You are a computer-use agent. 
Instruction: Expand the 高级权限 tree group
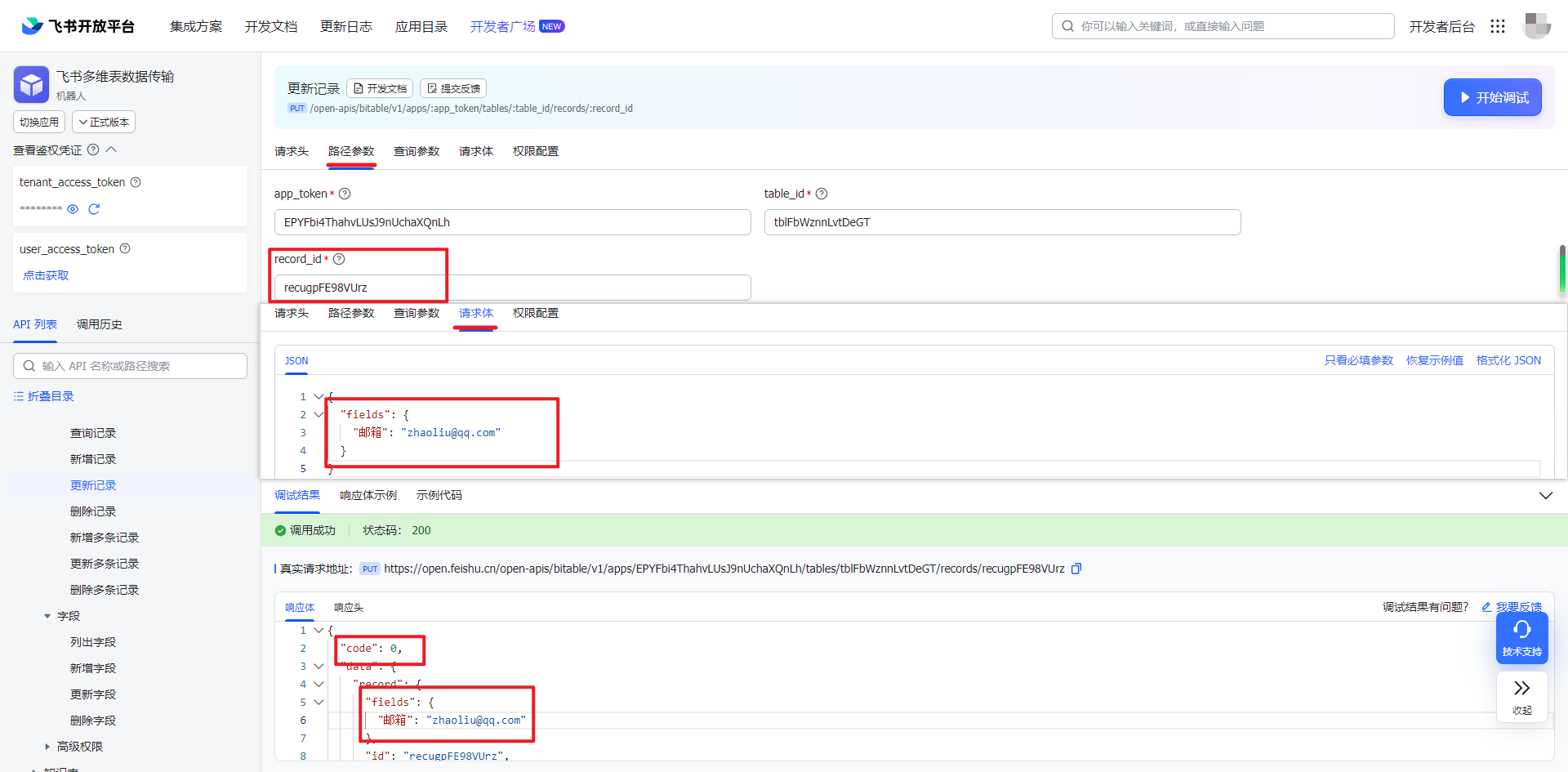click(x=47, y=747)
